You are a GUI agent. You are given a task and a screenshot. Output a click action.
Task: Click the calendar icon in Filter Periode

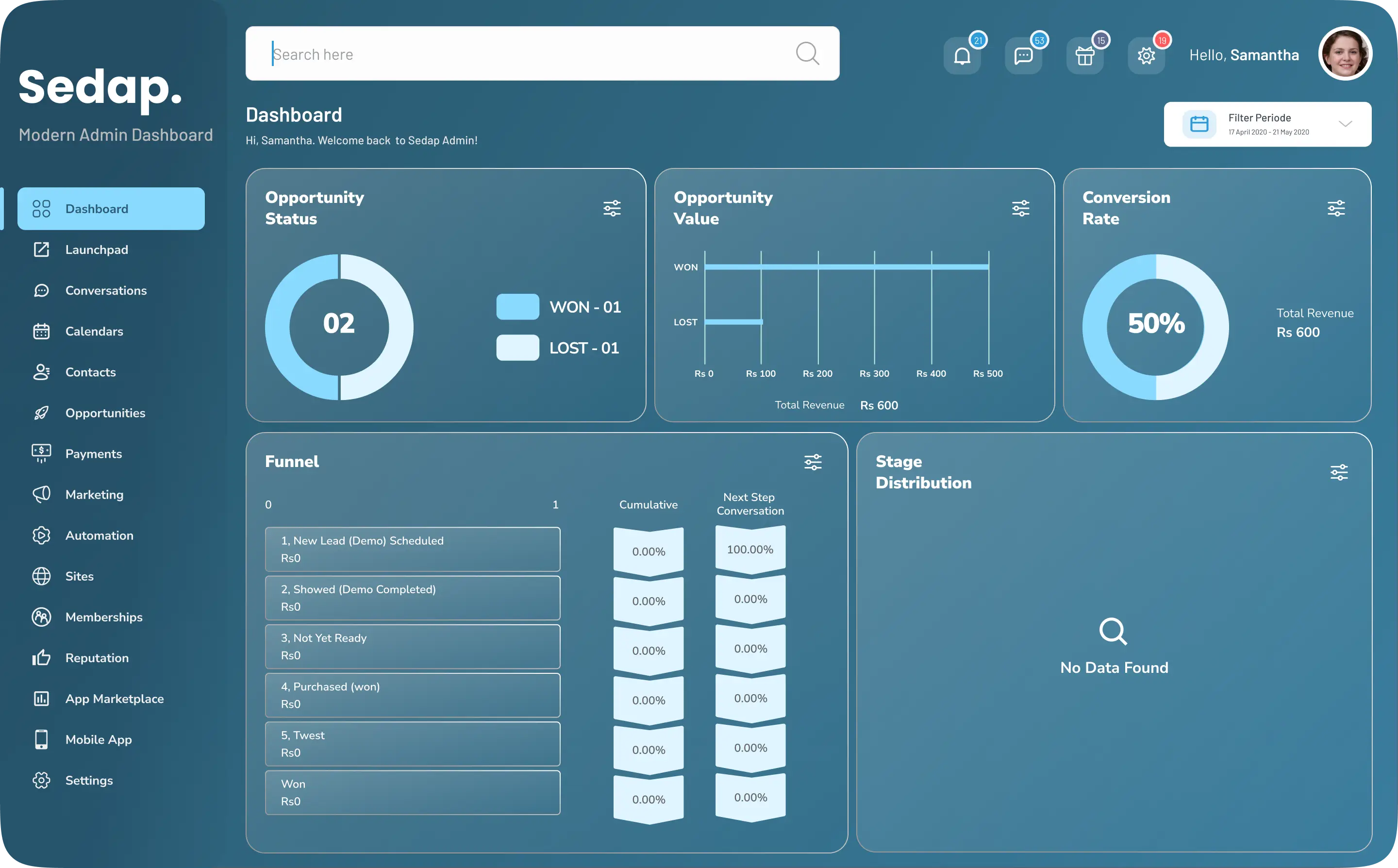click(x=1199, y=124)
